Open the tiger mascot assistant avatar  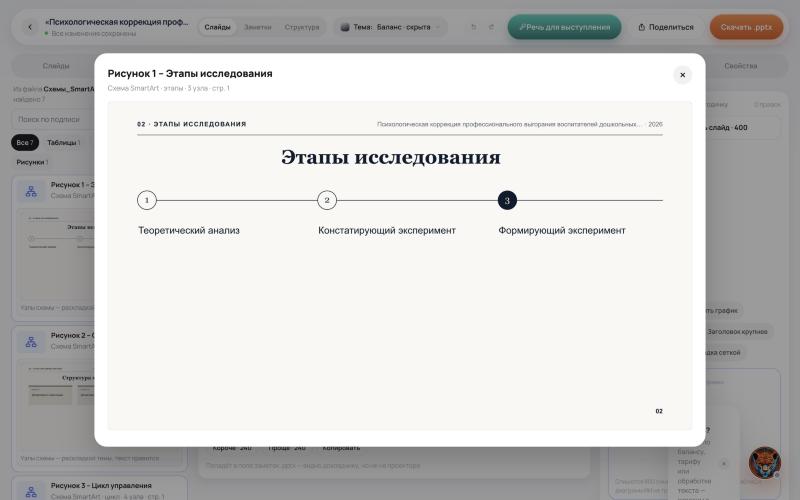point(764,462)
